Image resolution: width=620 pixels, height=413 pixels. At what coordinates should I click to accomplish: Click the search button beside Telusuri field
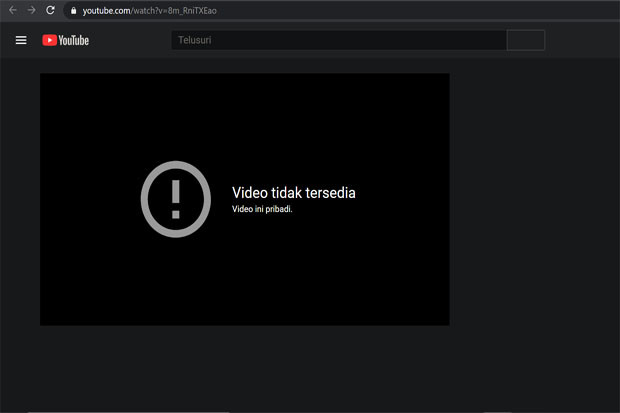525,40
